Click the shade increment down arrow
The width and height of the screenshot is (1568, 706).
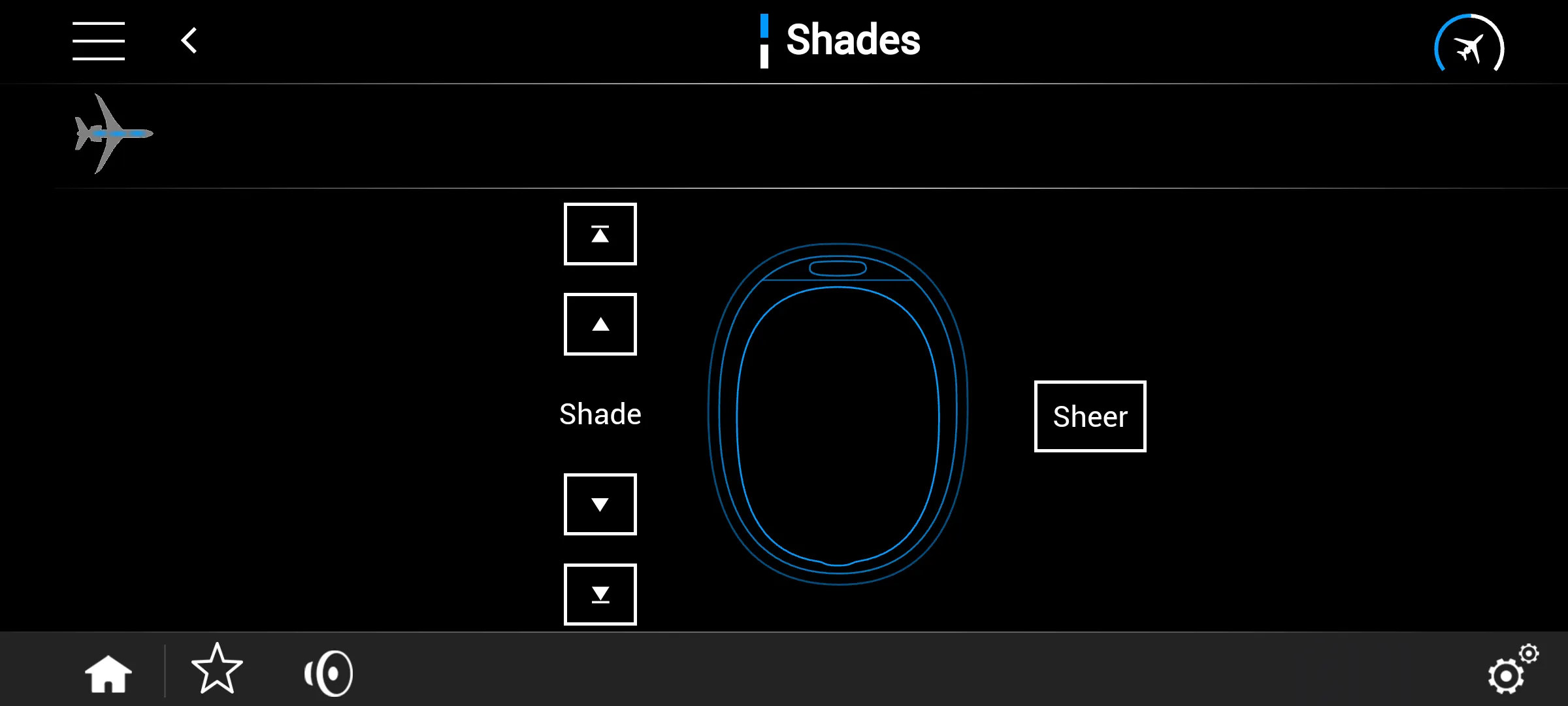point(600,504)
